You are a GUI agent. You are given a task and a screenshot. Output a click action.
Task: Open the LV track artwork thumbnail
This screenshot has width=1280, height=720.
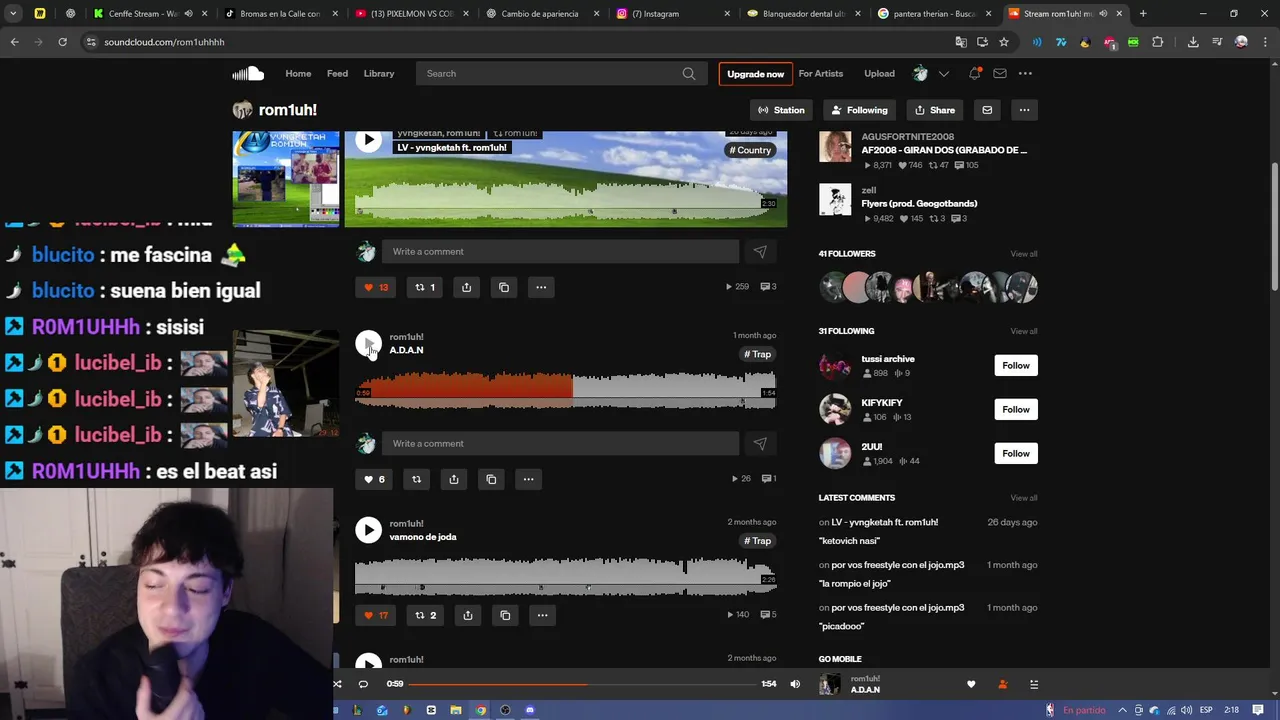point(286,179)
